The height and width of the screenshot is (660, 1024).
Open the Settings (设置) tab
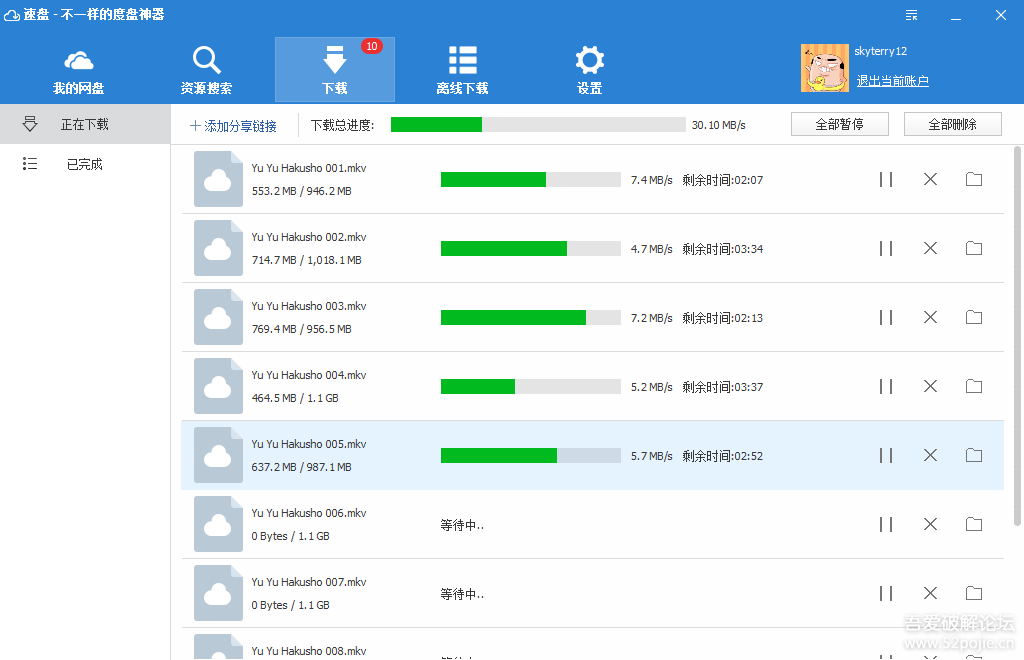(x=590, y=71)
